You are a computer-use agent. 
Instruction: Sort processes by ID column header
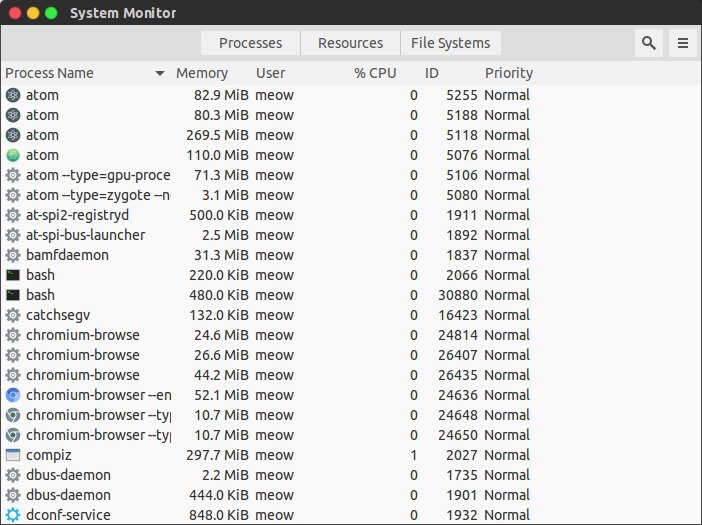click(x=432, y=73)
